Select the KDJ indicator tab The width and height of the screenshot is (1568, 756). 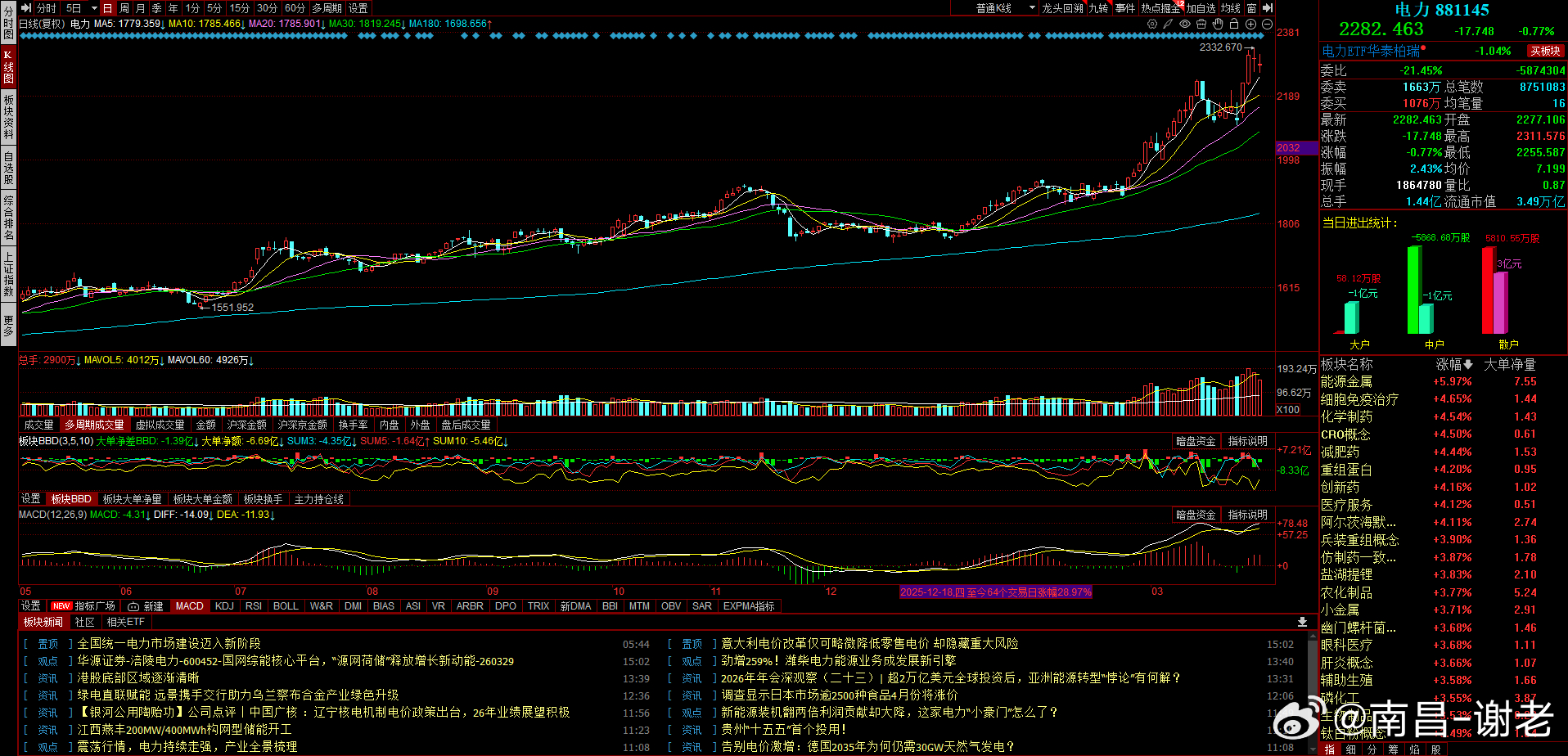[224, 606]
